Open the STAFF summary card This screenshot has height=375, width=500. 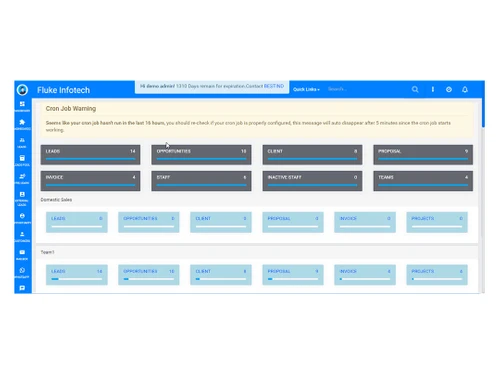(x=201, y=181)
